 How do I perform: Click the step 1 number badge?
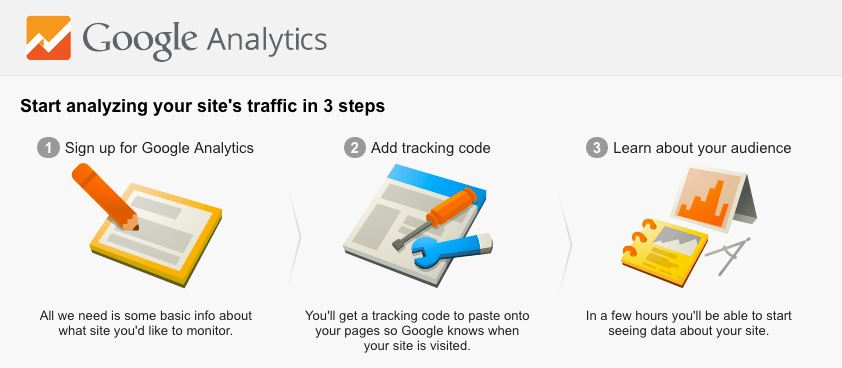coord(48,148)
